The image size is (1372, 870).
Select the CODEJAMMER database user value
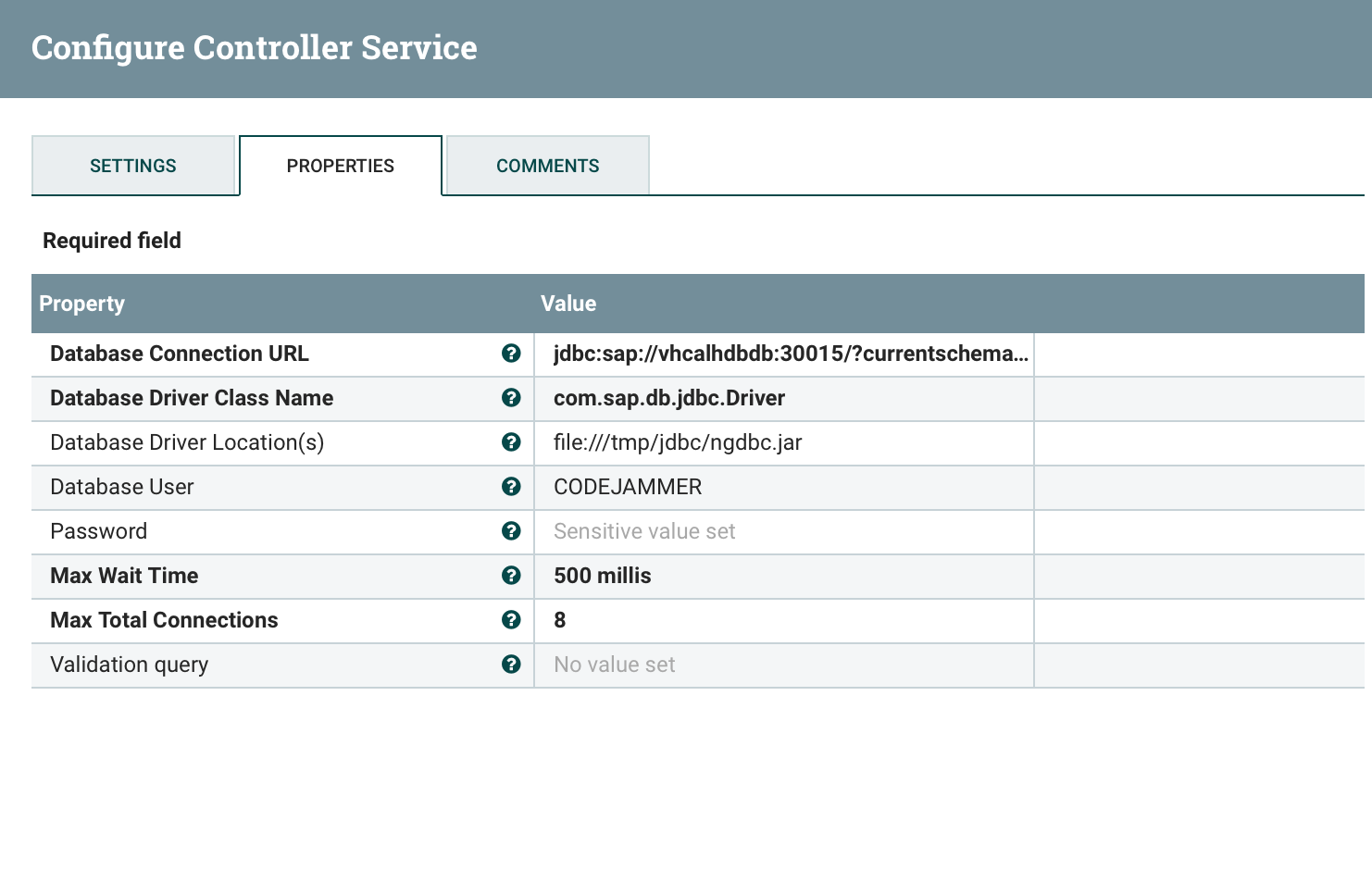783,487
